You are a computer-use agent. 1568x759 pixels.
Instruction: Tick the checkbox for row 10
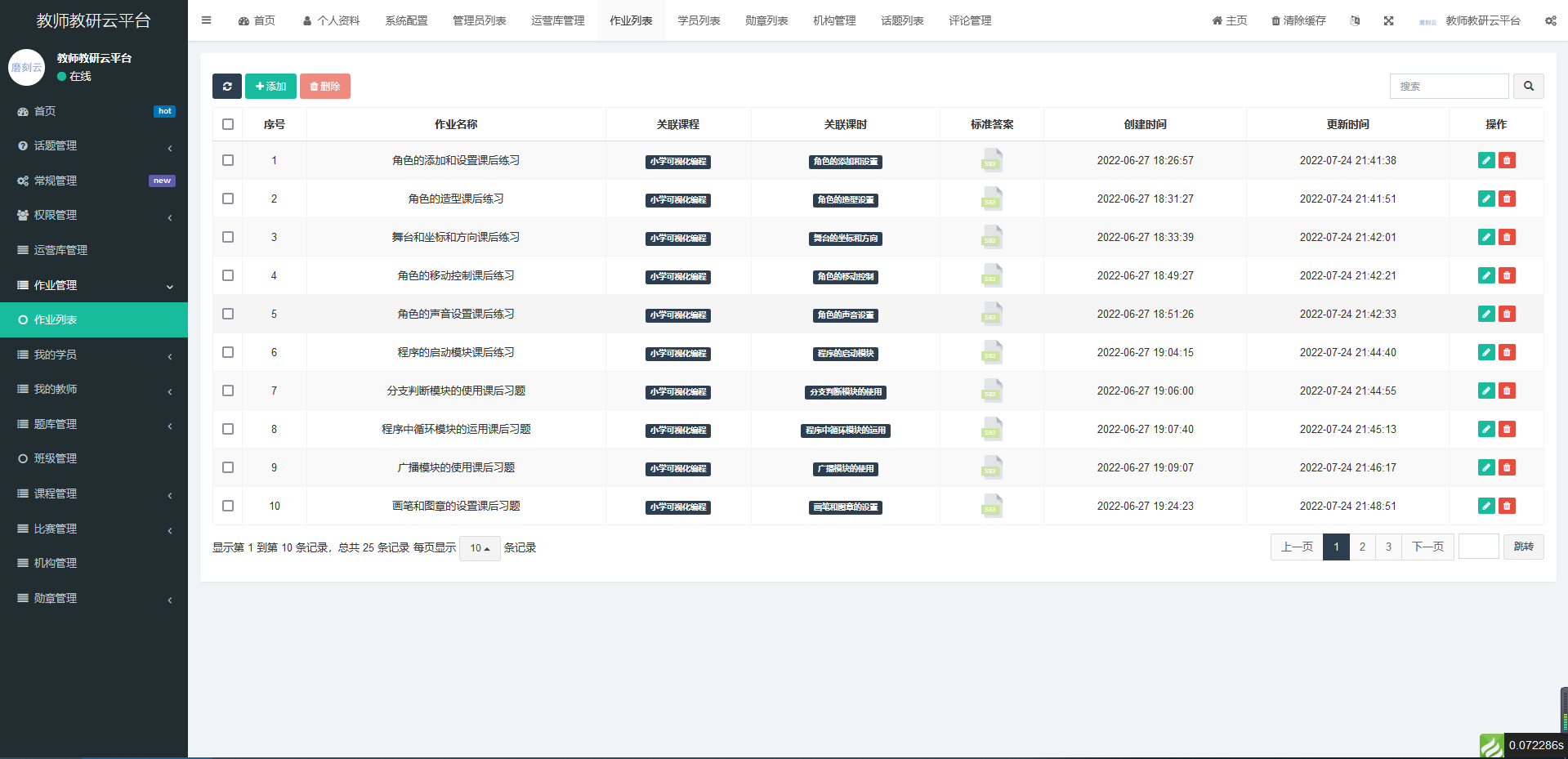pos(228,507)
